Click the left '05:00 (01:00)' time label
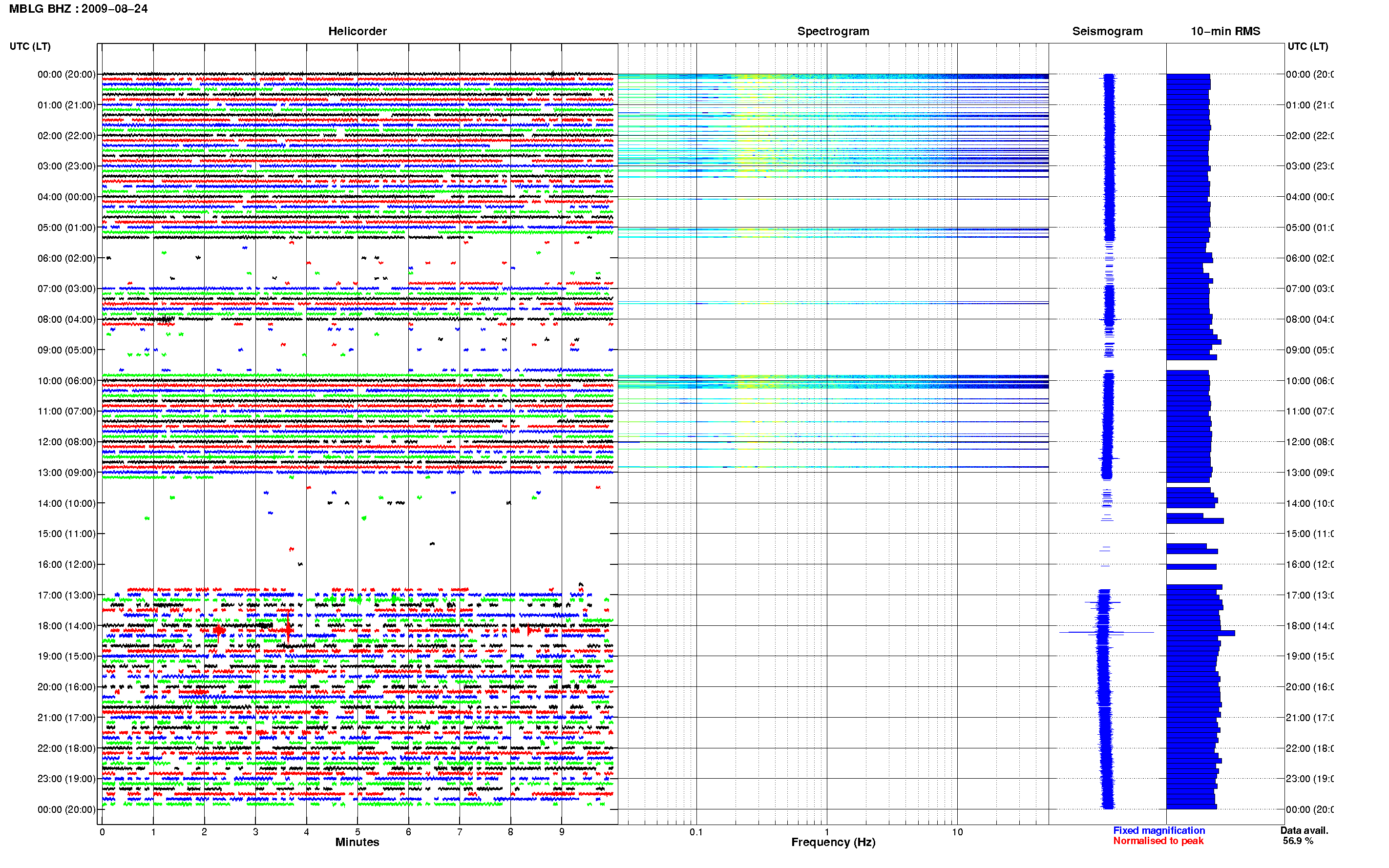The image size is (1389, 868). pyautogui.click(x=66, y=227)
